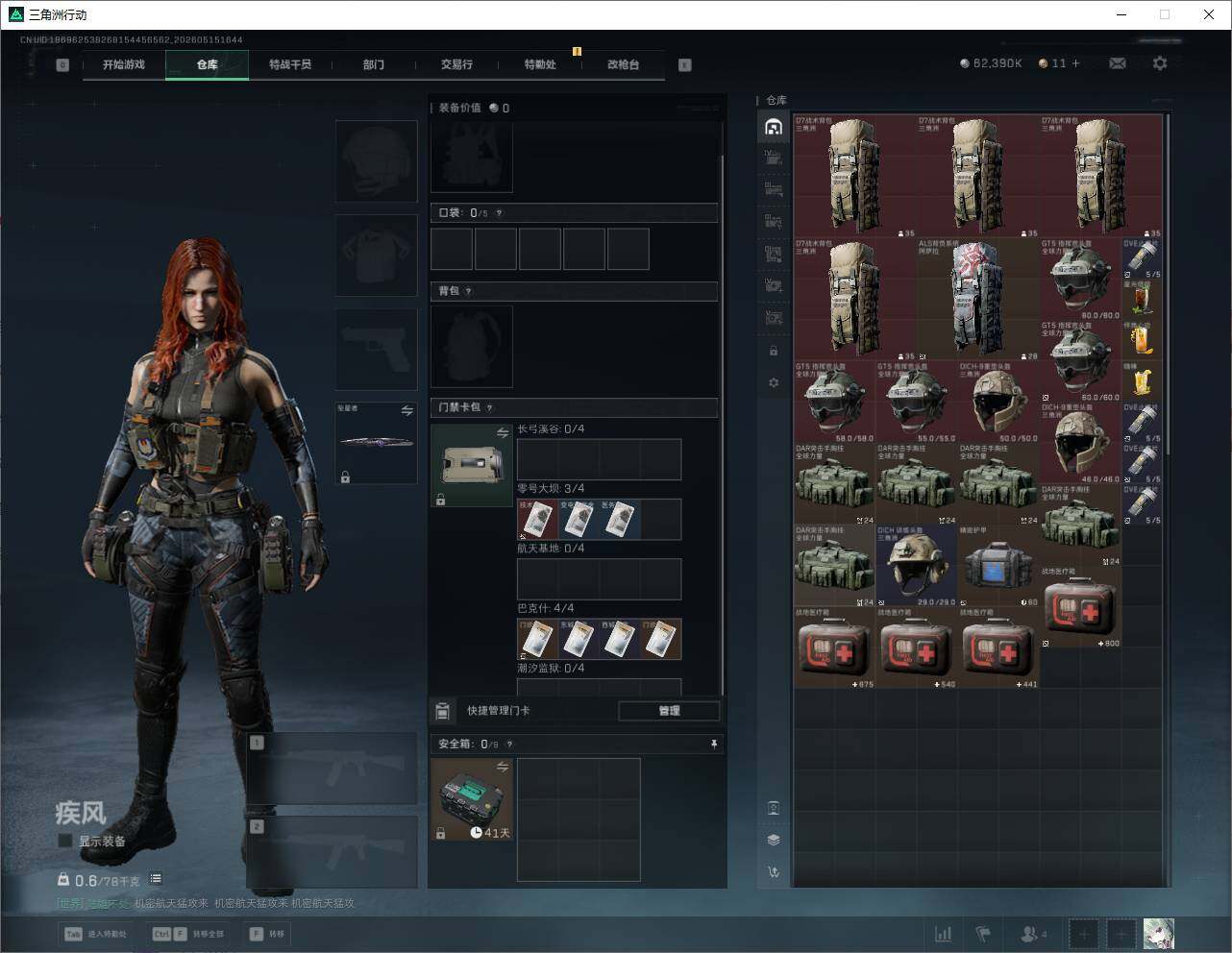Click the F 转移 shortcut button
The width and height of the screenshot is (1232, 953).
(267, 934)
